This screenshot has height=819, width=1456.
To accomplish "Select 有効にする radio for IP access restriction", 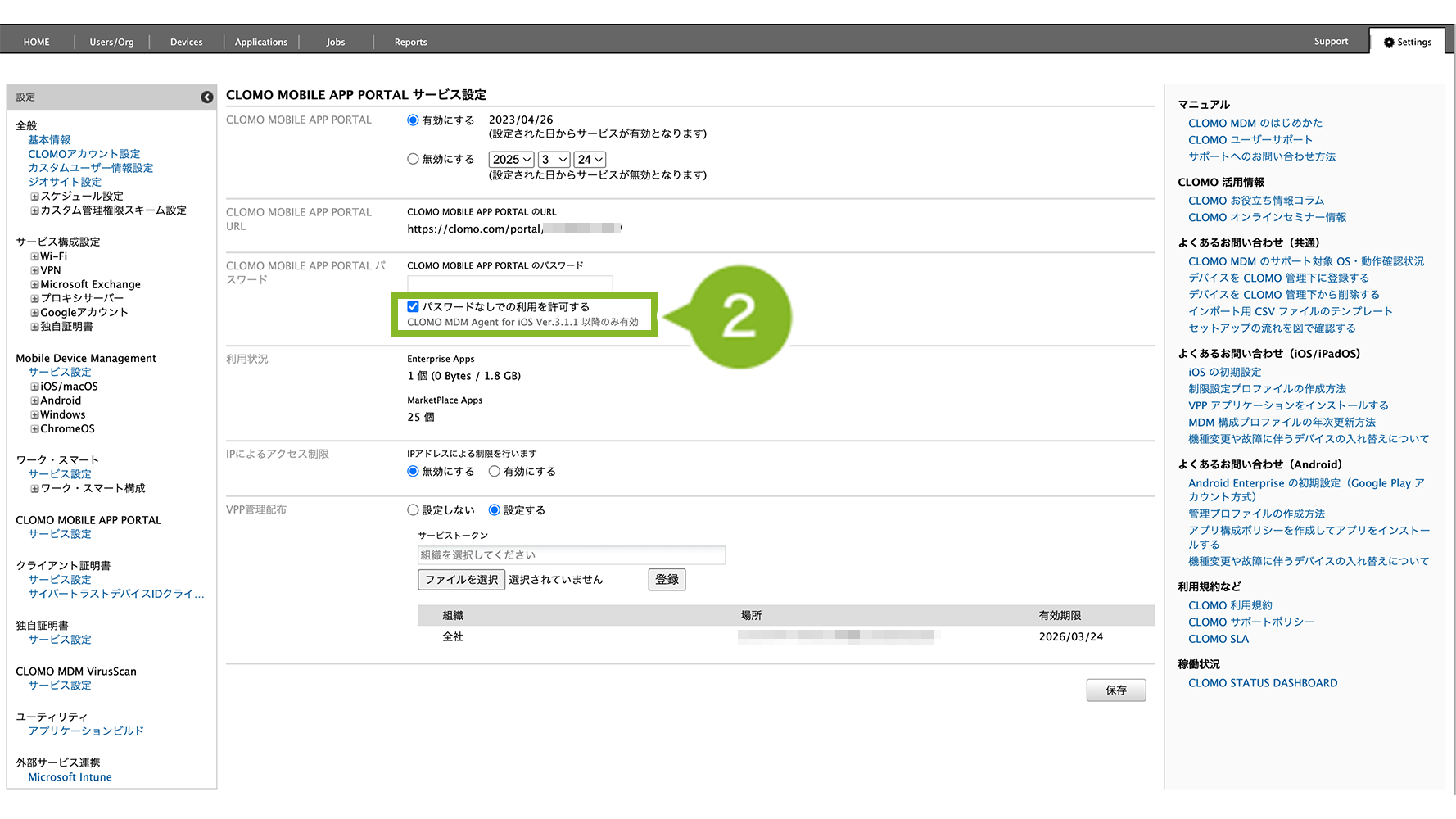I will click(x=495, y=472).
